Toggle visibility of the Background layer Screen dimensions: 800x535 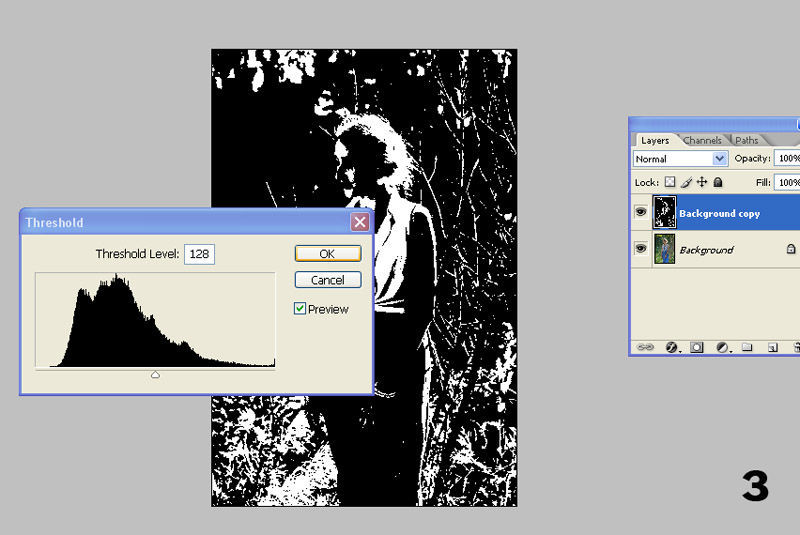click(640, 249)
